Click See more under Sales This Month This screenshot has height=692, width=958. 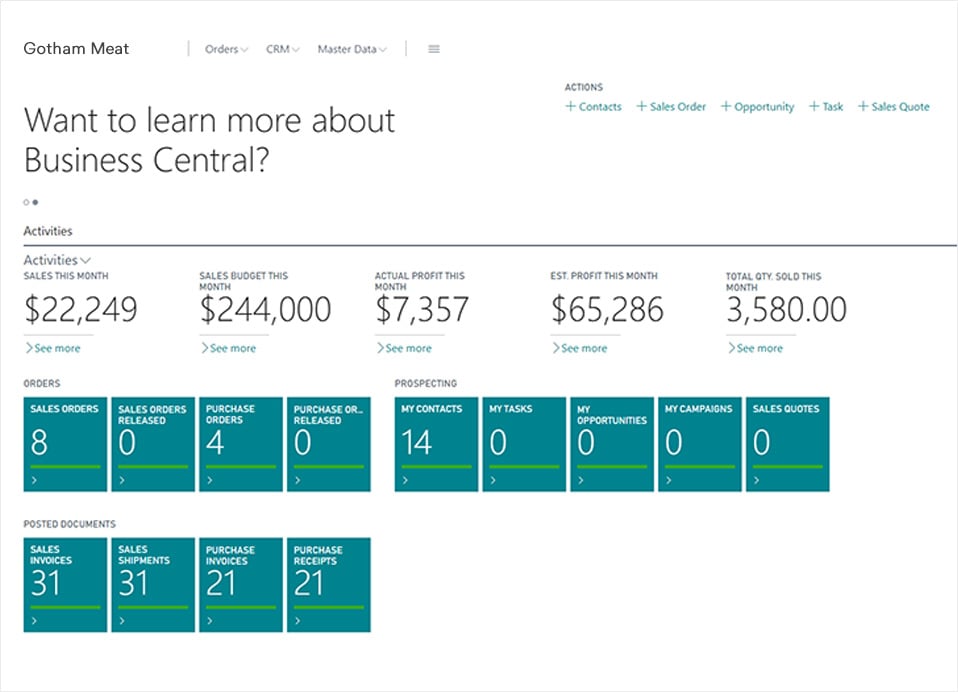pyautogui.click(x=52, y=348)
